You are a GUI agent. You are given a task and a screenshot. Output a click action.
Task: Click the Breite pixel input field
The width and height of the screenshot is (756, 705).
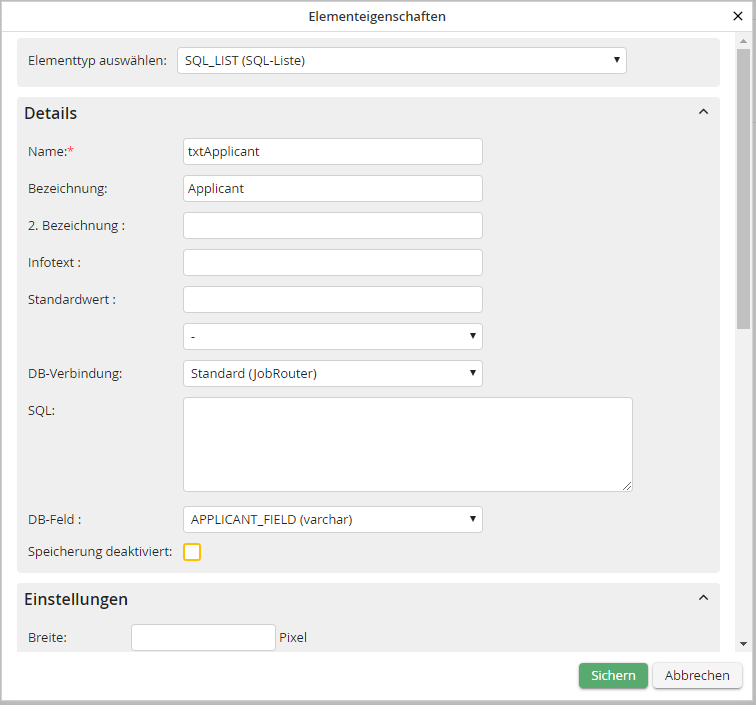click(203, 638)
